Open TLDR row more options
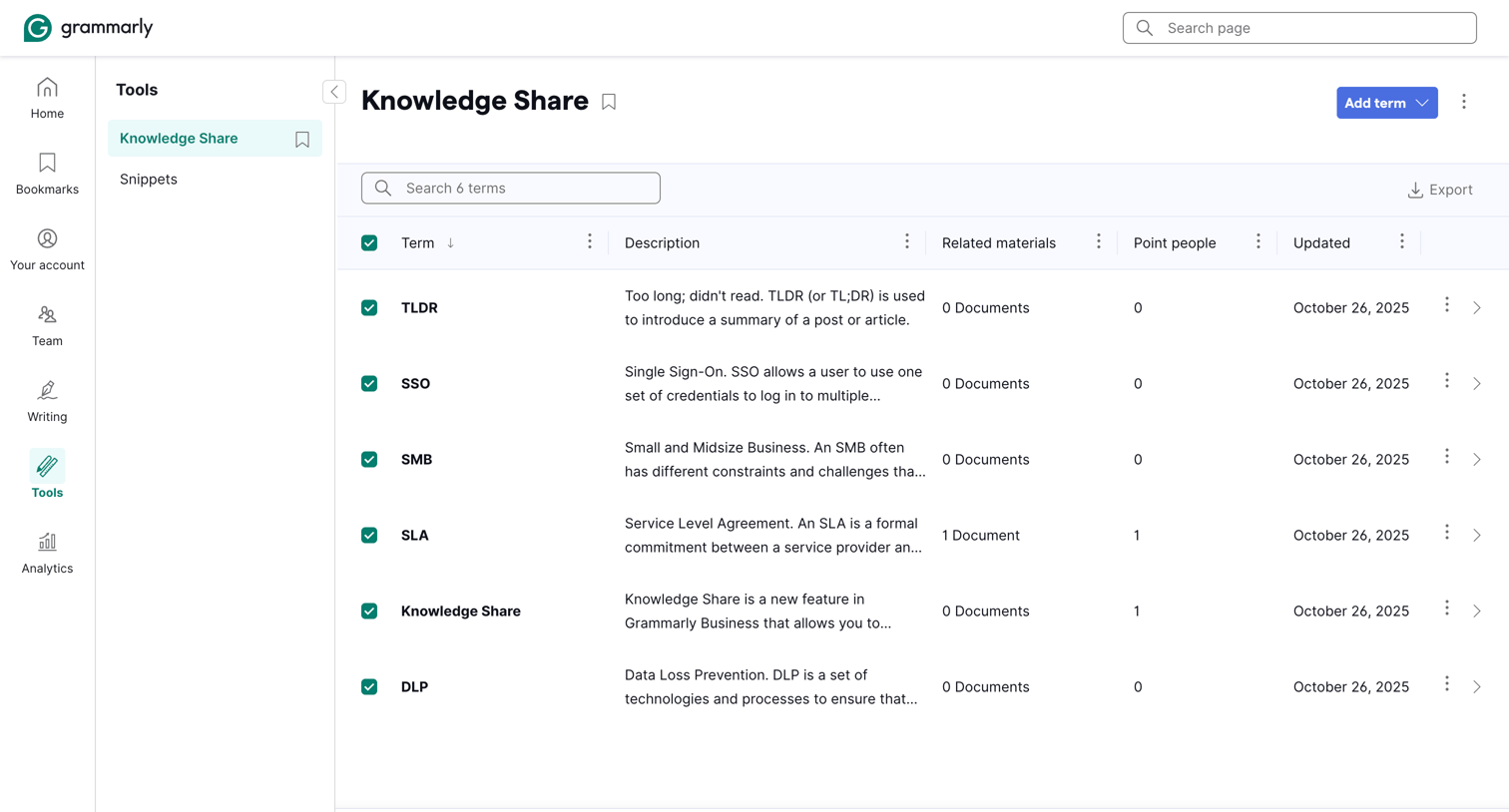1509x812 pixels. coord(1447,305)
